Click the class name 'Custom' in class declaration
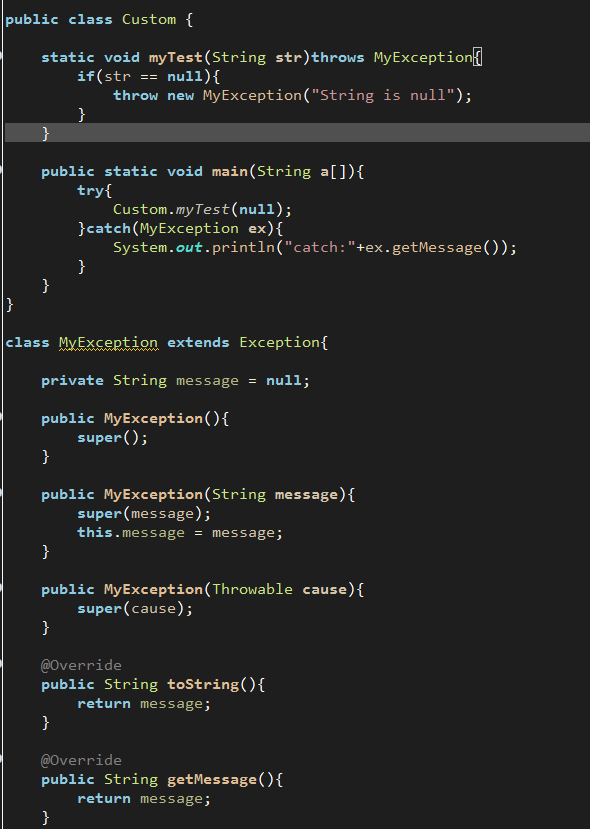 [x=149, y=20]
